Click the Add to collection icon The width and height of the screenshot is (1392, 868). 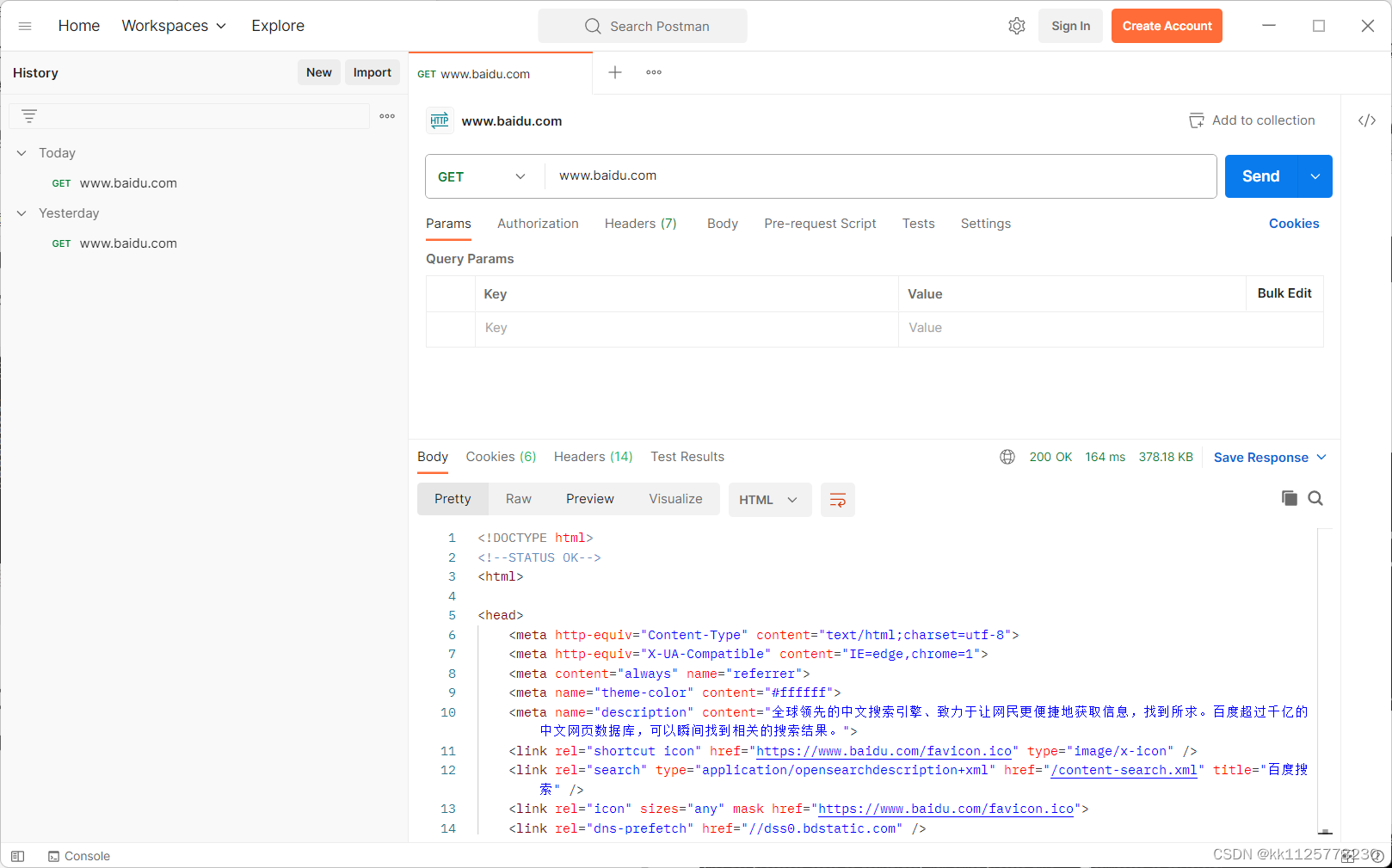[1197, 120]
